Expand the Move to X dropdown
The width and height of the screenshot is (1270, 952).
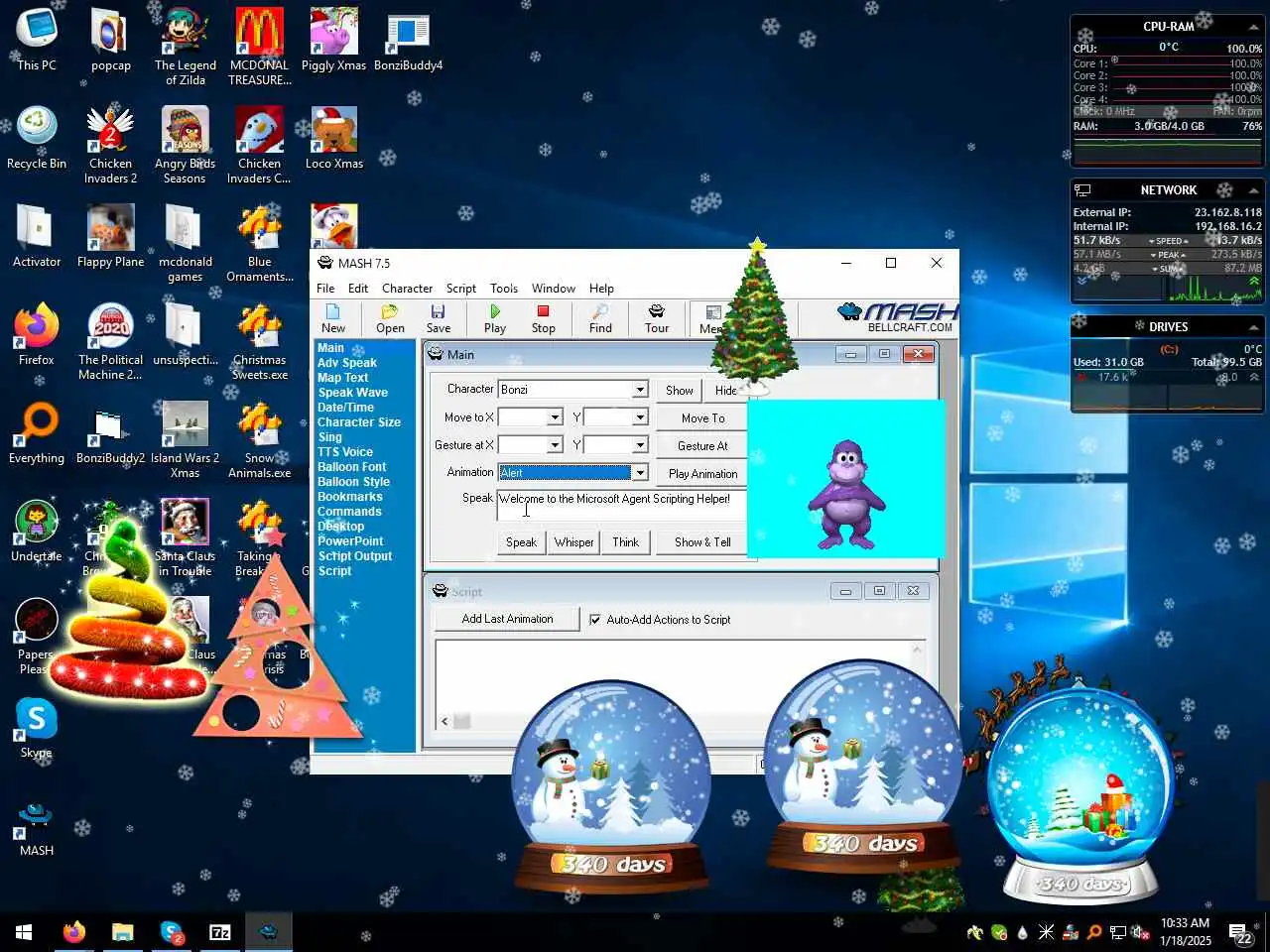pyautogui.click(x=555, y=417)
